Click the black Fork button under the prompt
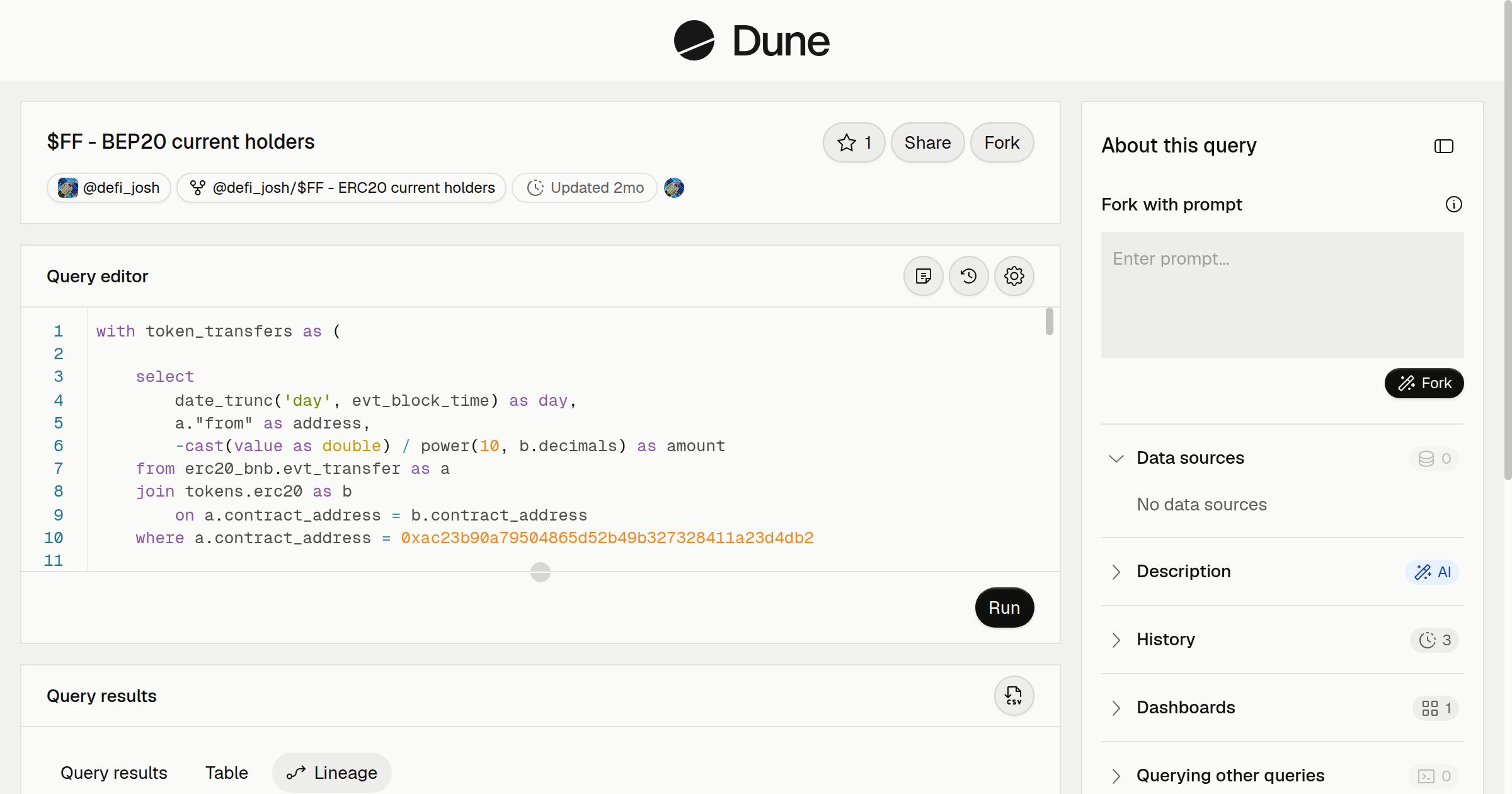Viewport: 1512px width, 794px height. [x=1424, y=383]
